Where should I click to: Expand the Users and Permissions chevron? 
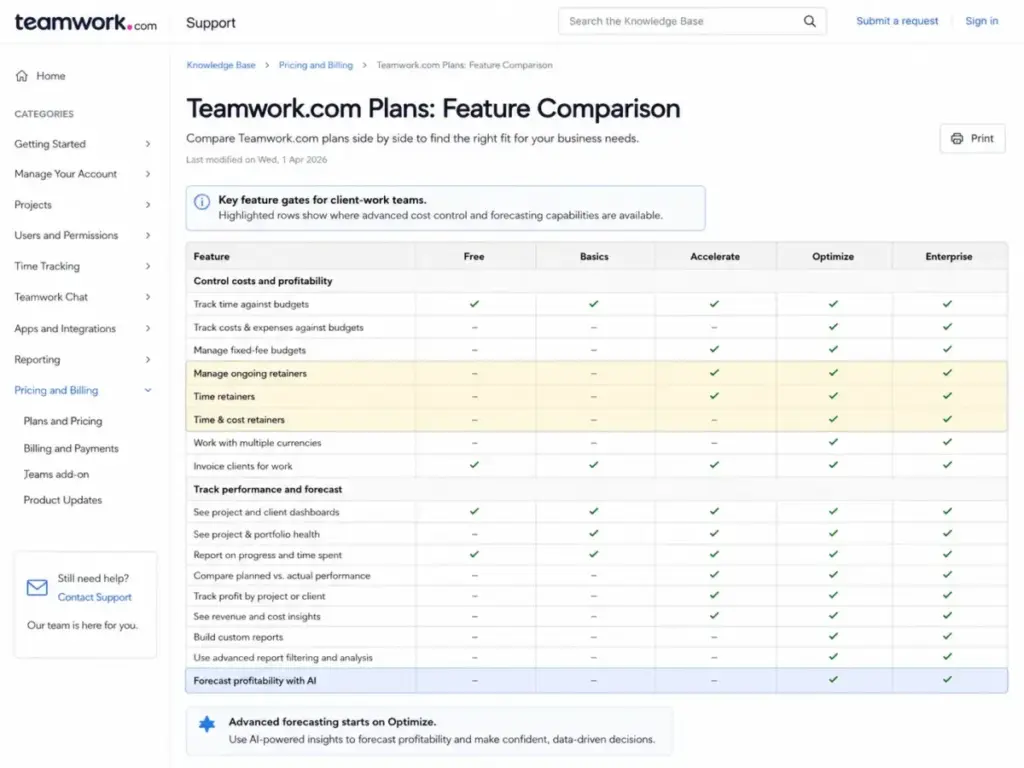click(x=148, y=235)
